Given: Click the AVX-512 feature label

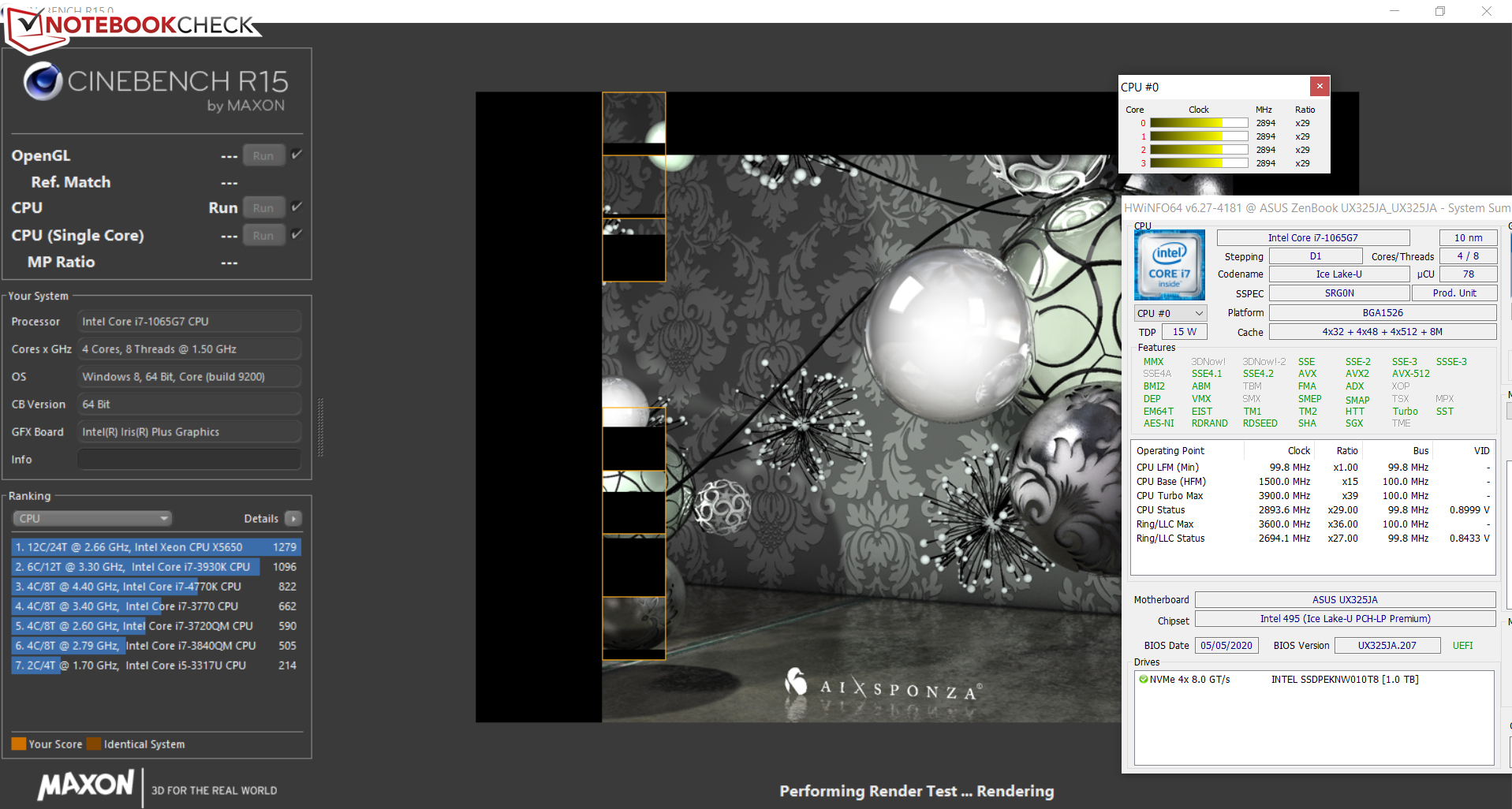Looking at the screenshot, I should (x=1410, y=374).
